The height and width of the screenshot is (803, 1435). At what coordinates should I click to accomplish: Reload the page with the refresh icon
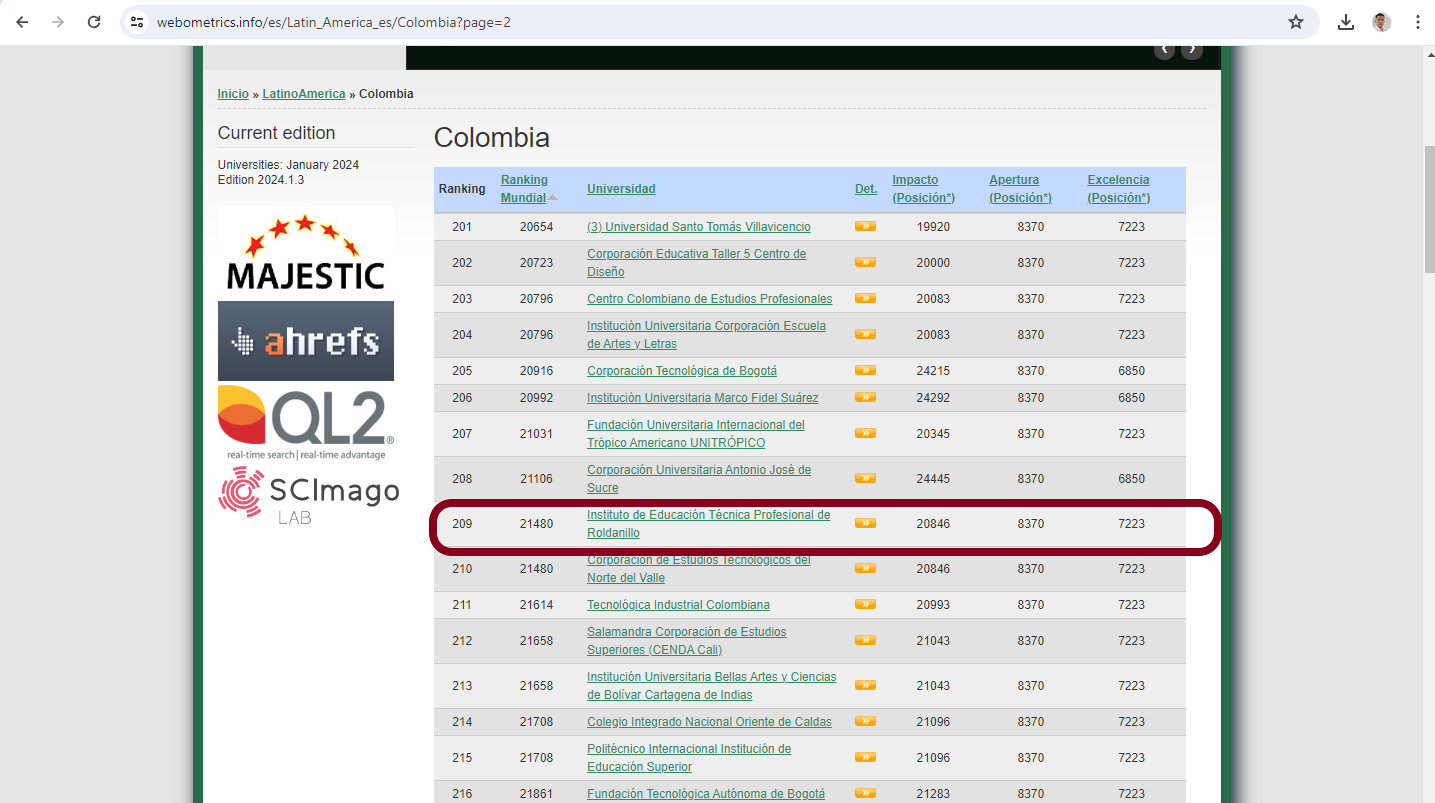(x=94, y=22)
